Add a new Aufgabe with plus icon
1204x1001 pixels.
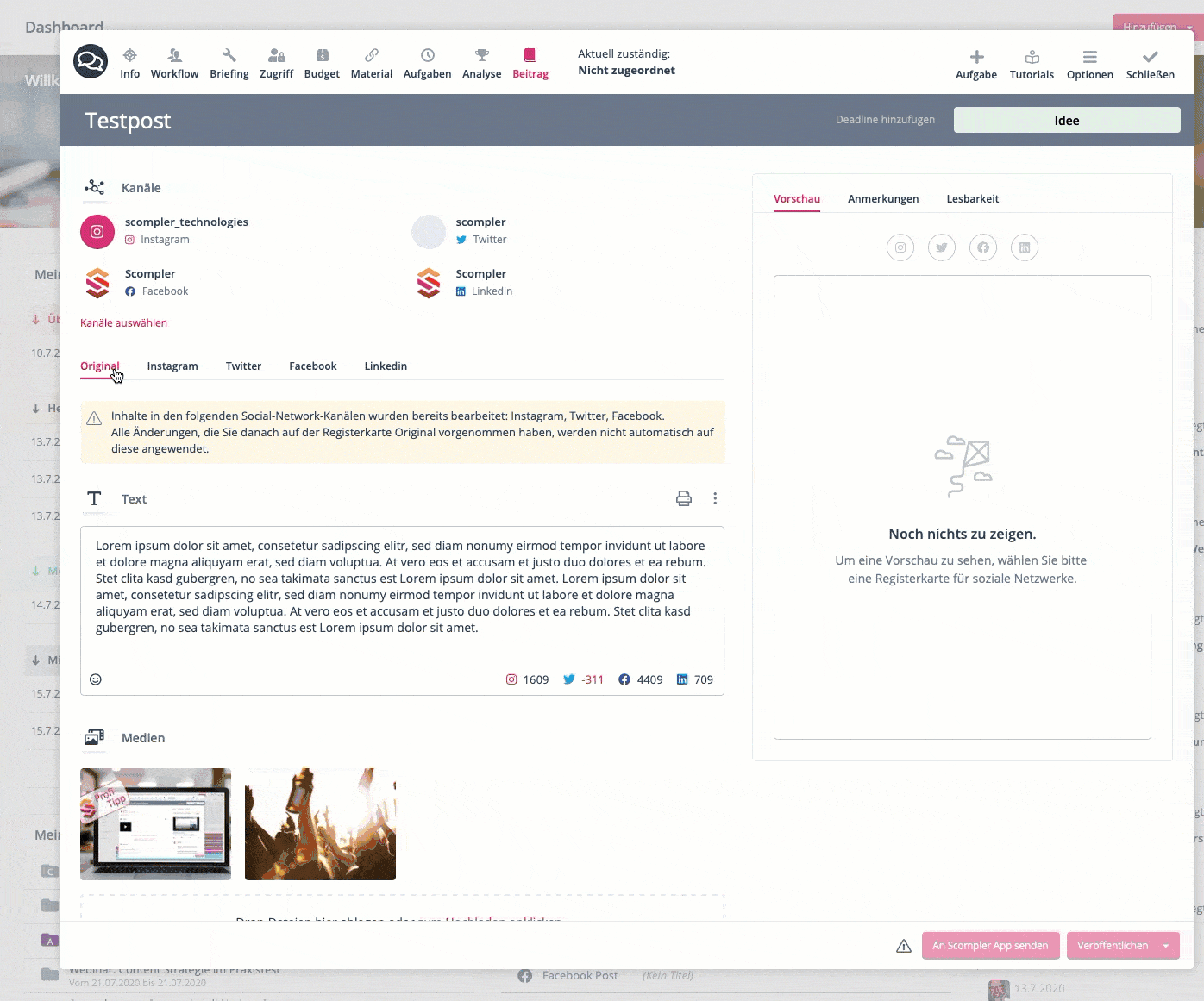coord(976,57)
